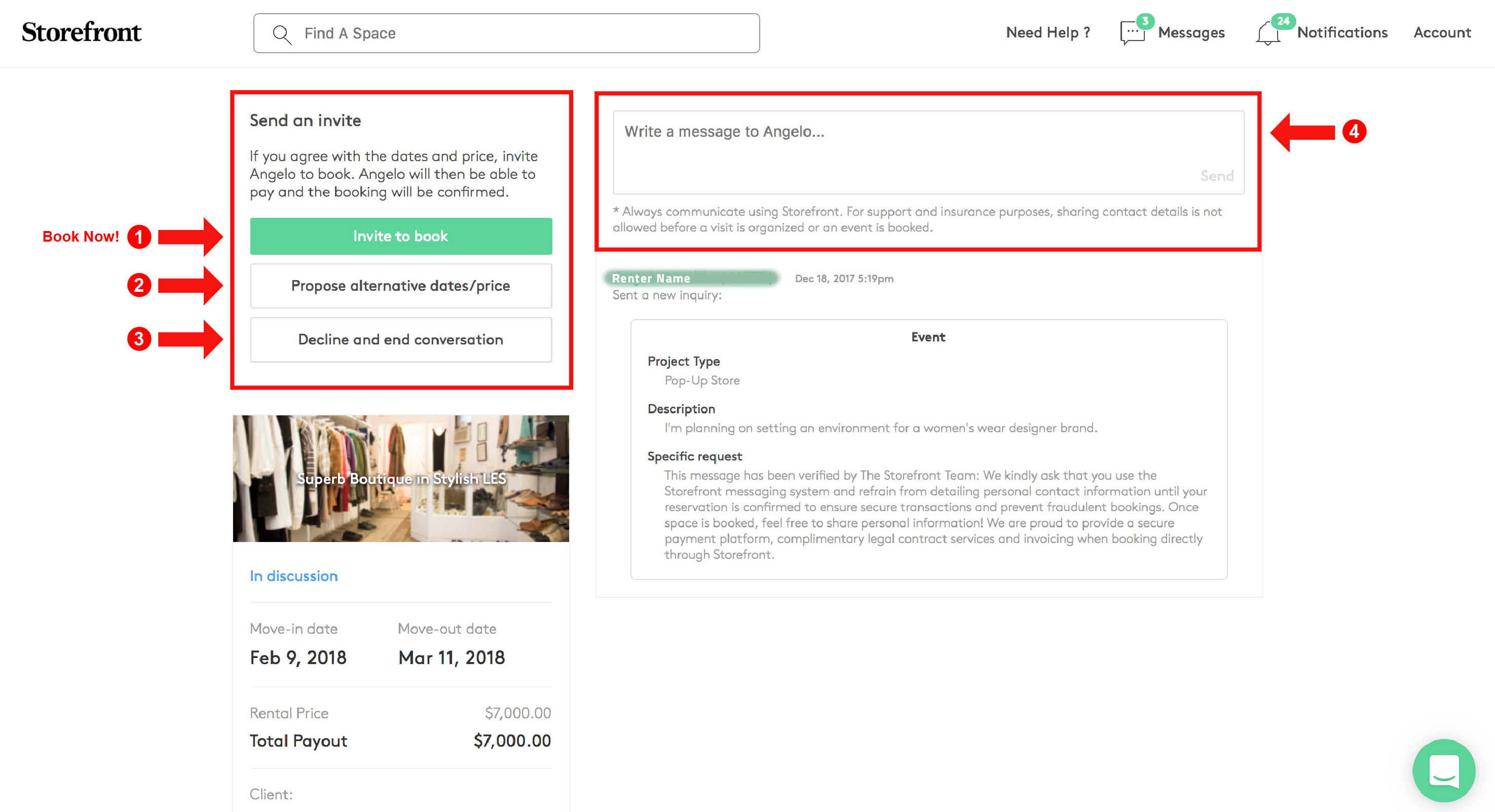Screen dimensions: 1495x812
Task: Click the Messages label in header
Action: click(1191, 32)
